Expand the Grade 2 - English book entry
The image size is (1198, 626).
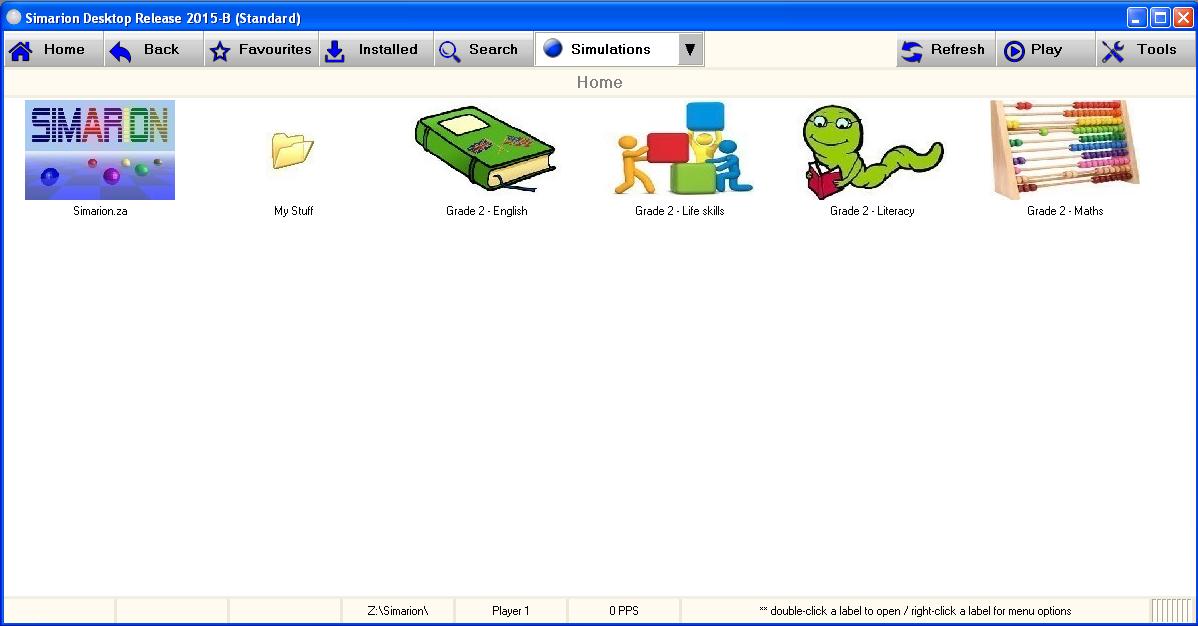[x=486, y=150]
